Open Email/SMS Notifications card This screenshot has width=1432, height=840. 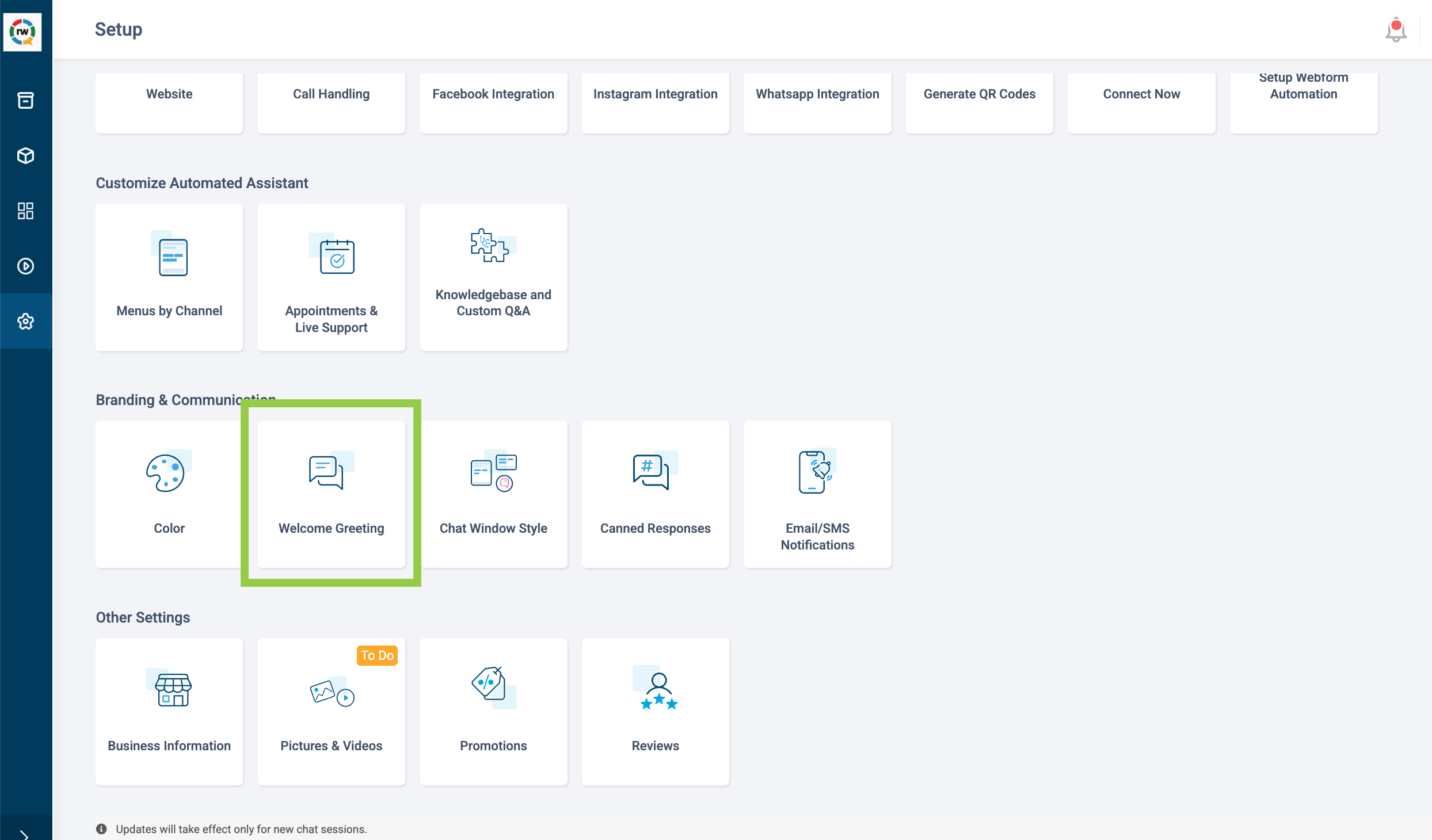coord(817,494)
